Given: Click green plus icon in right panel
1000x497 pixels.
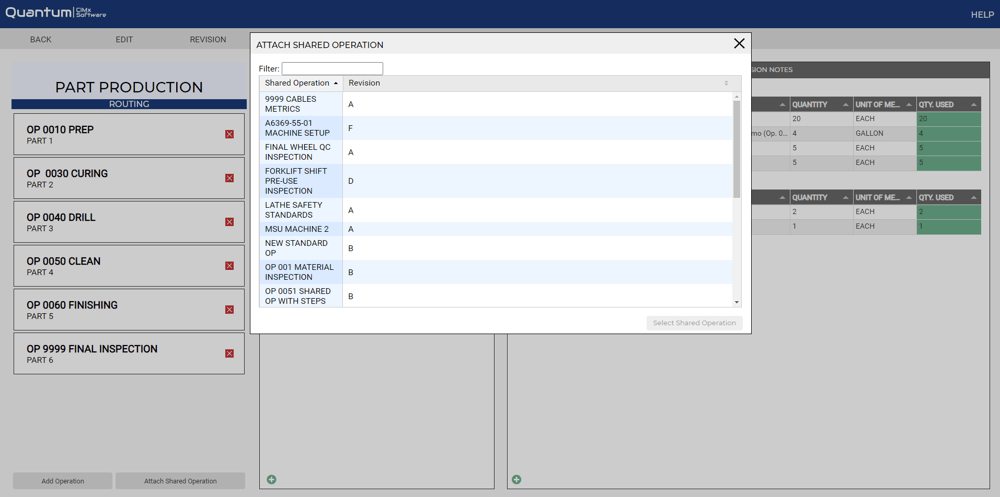Looking at the screenshot, I should pos(516,480).
